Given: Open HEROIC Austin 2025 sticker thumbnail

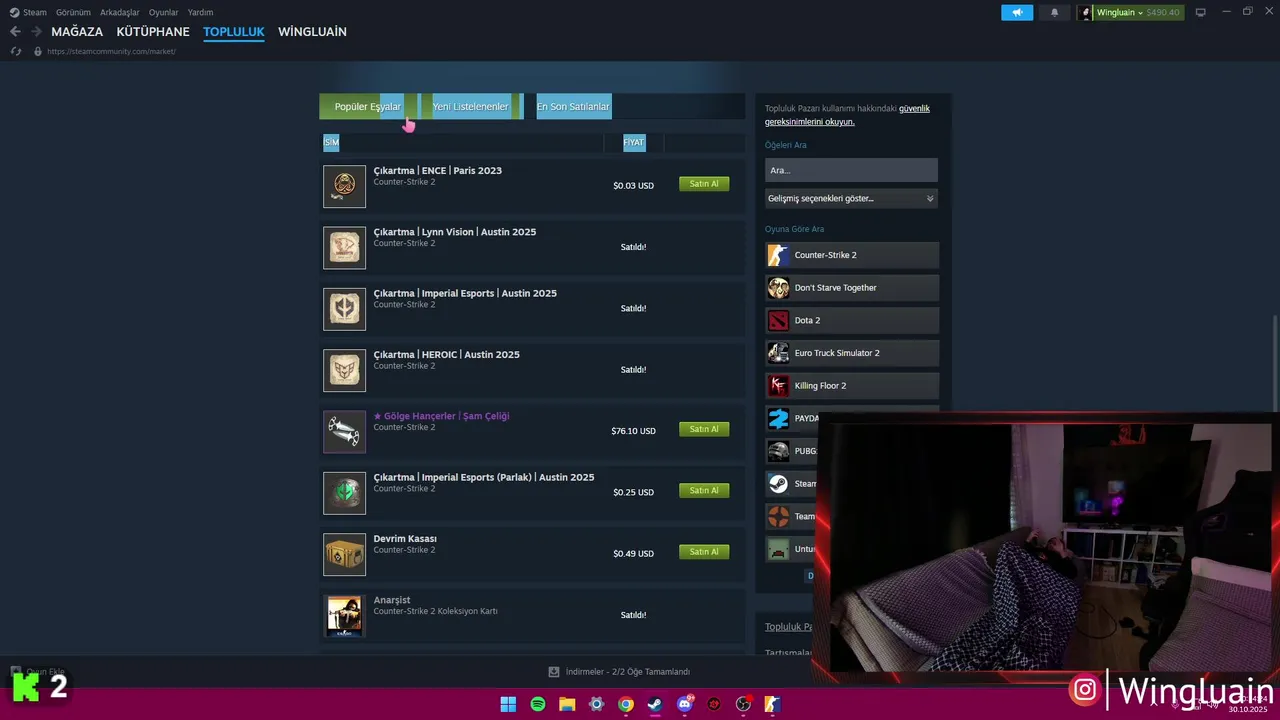Looking at the screenshot, I should [x=344, y=370].
